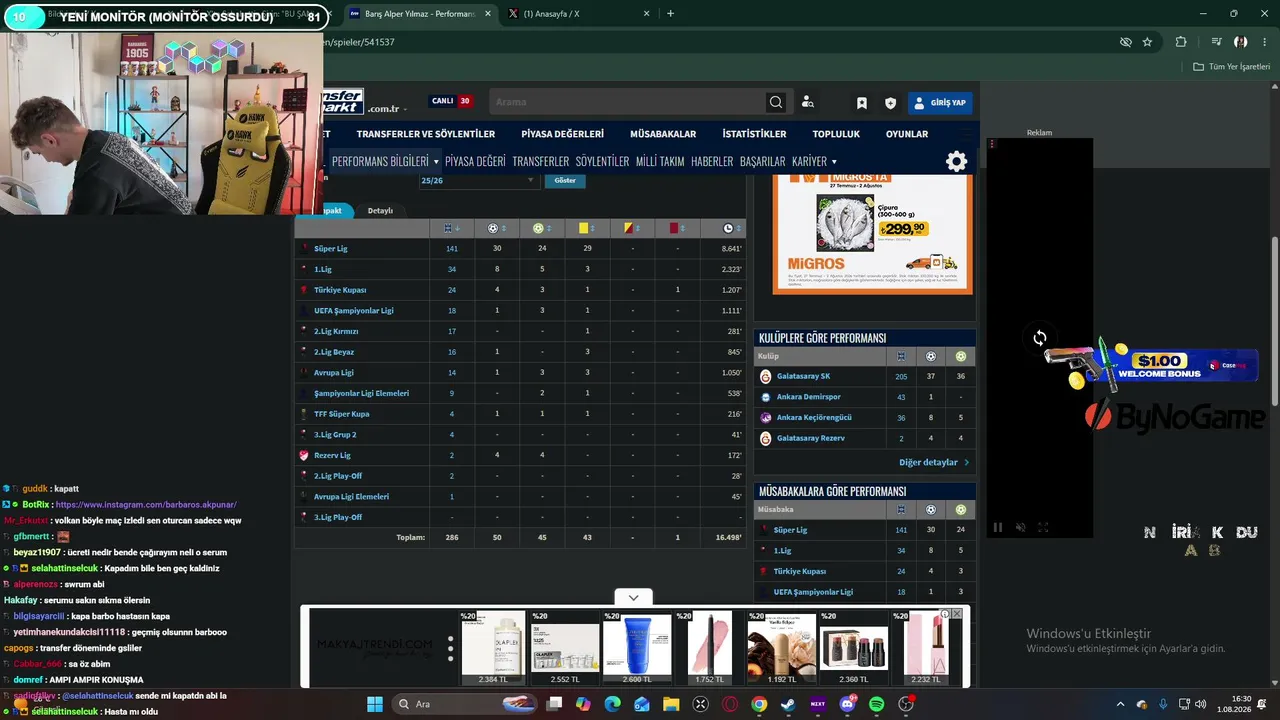Screen dimensions: 1280x720
Task: Click the refresh icon on the ad video
Action: [x=1040, y=338]
